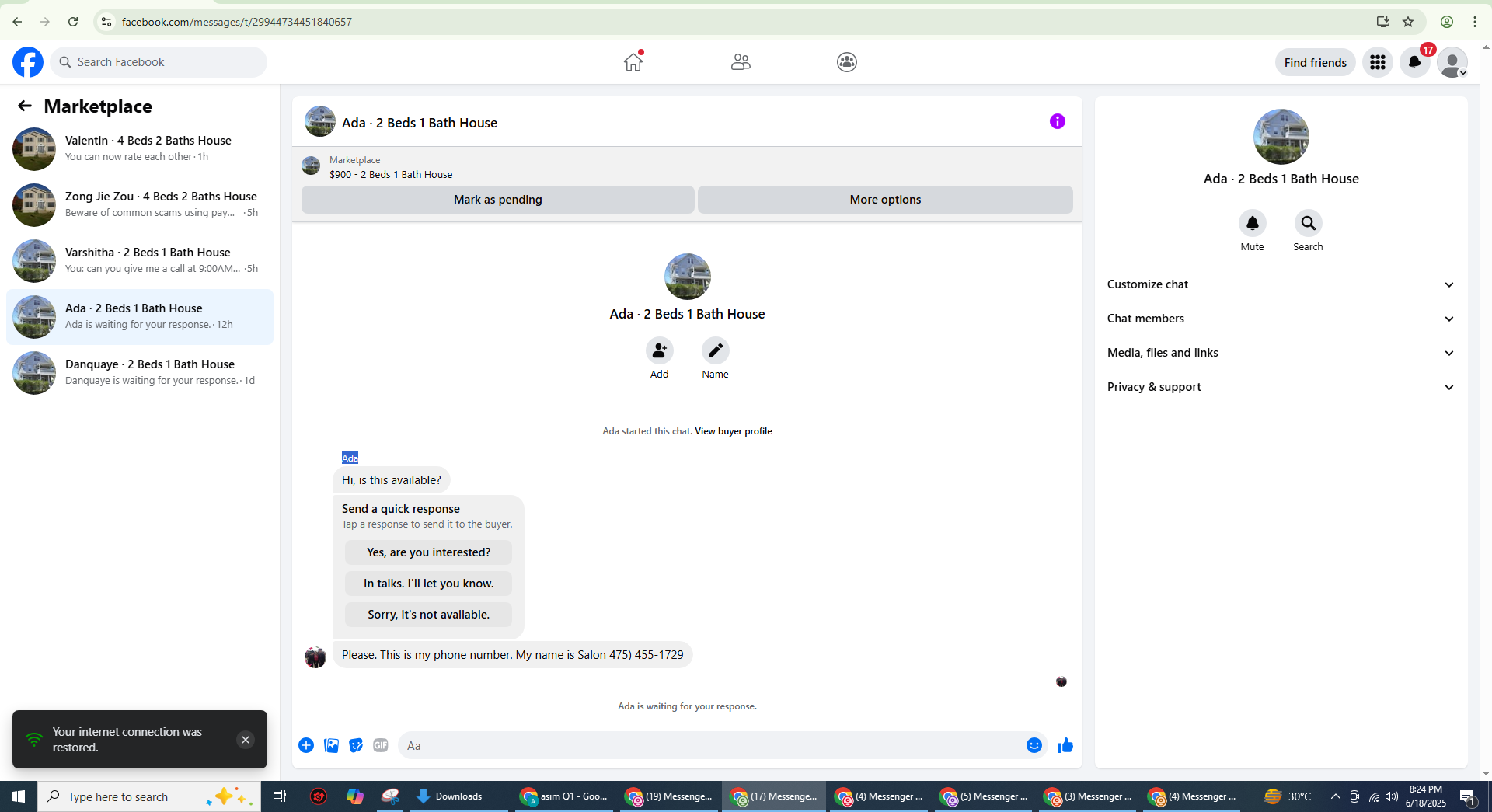
Task: Click the Salon sender avatar beside message
Action: coord(315,657)
